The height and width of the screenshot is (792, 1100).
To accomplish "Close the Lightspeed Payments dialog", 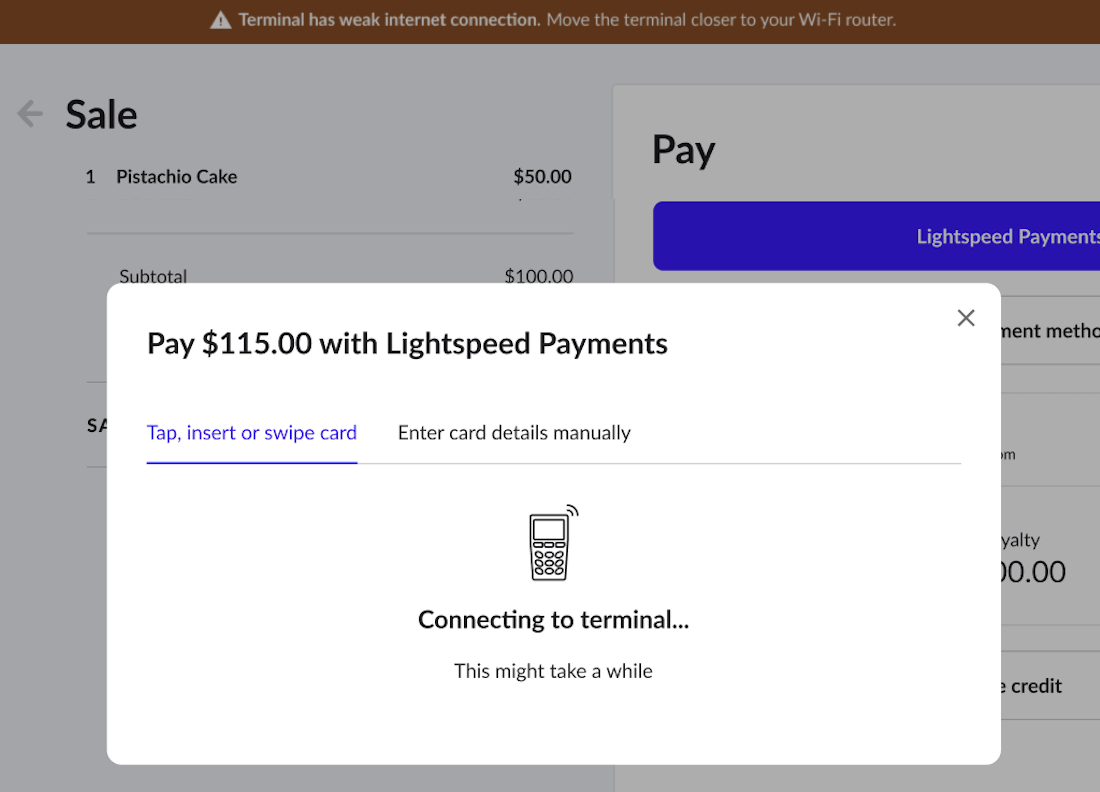I will [966, 318].
